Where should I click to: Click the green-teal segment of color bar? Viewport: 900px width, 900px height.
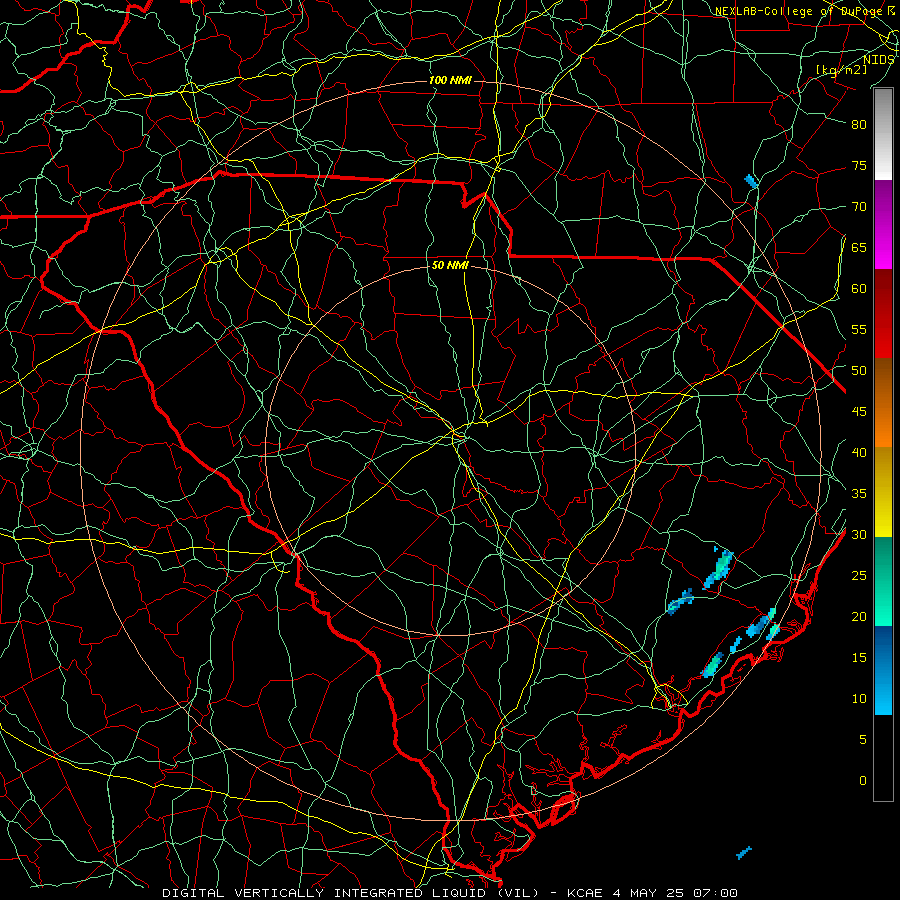[883, 581]
